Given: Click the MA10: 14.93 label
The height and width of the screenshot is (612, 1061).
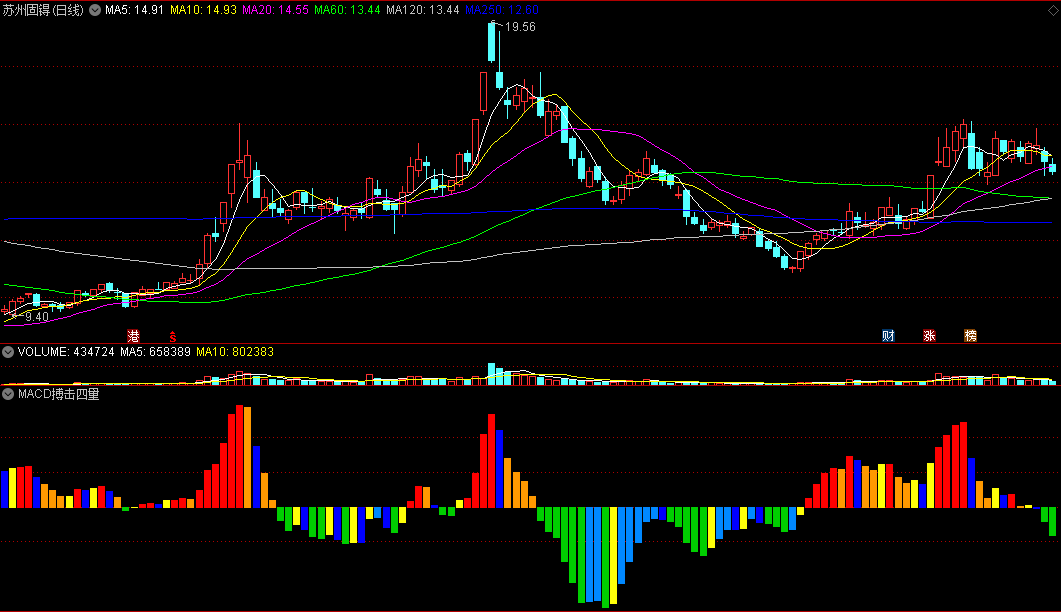Looking at the screenshot, I should [x=203, y=10].
